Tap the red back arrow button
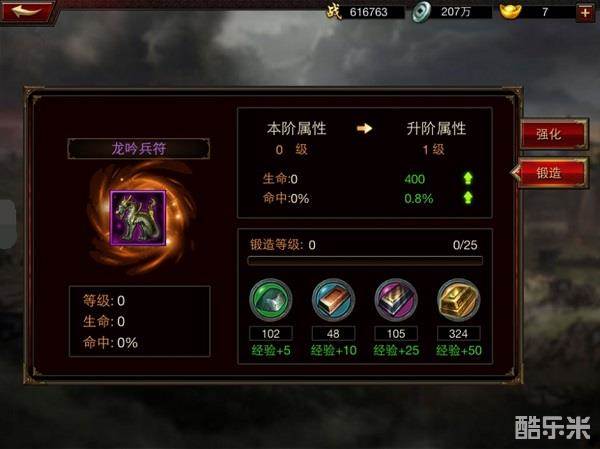 (28, 11)
